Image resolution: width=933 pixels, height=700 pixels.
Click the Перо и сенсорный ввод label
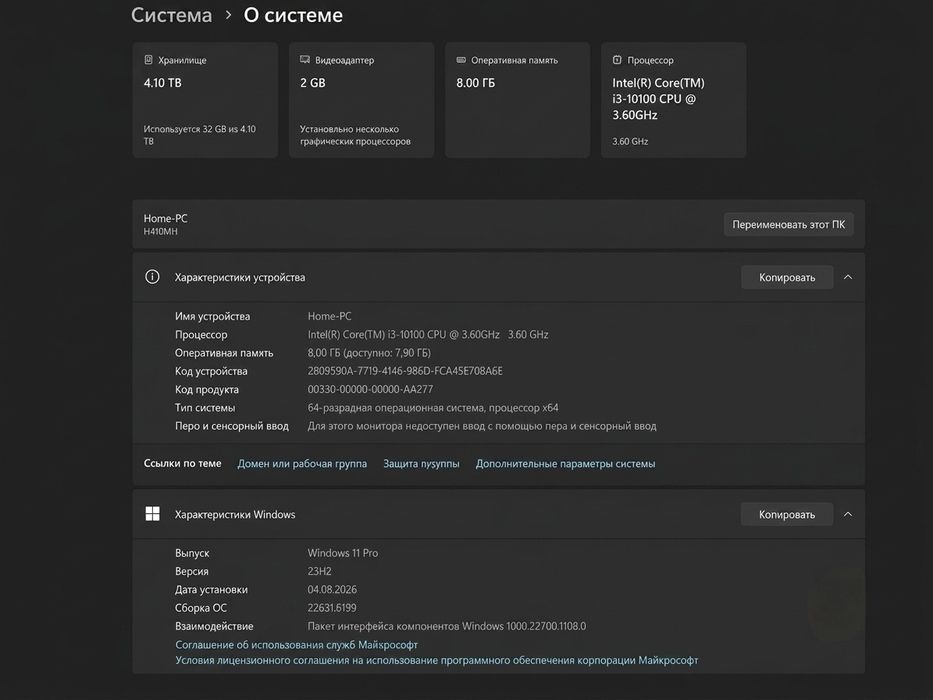pyautogui.click(x=231, y=426)
